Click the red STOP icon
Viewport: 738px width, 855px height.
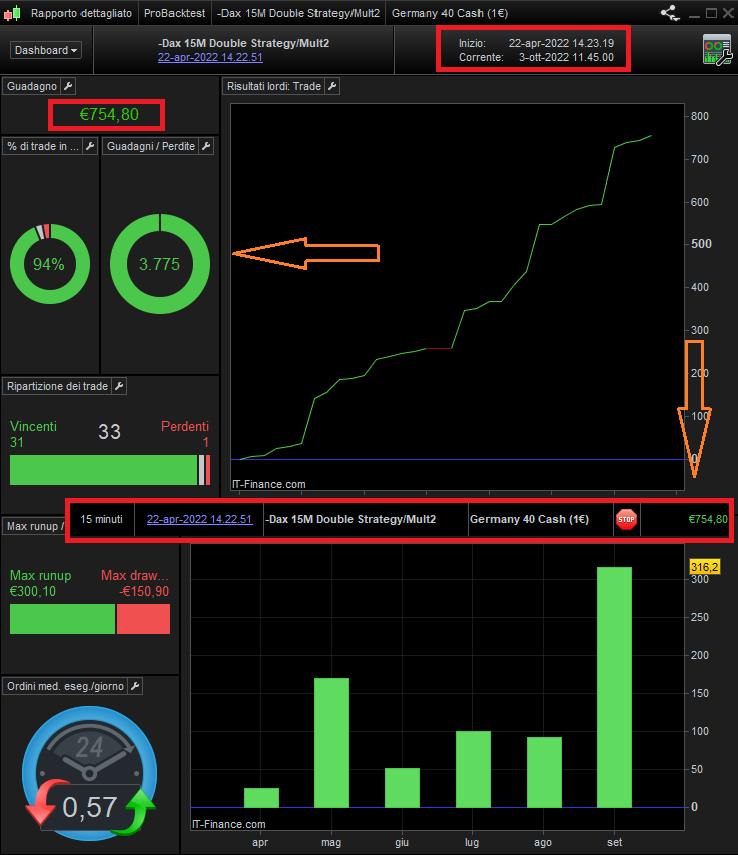626,519
